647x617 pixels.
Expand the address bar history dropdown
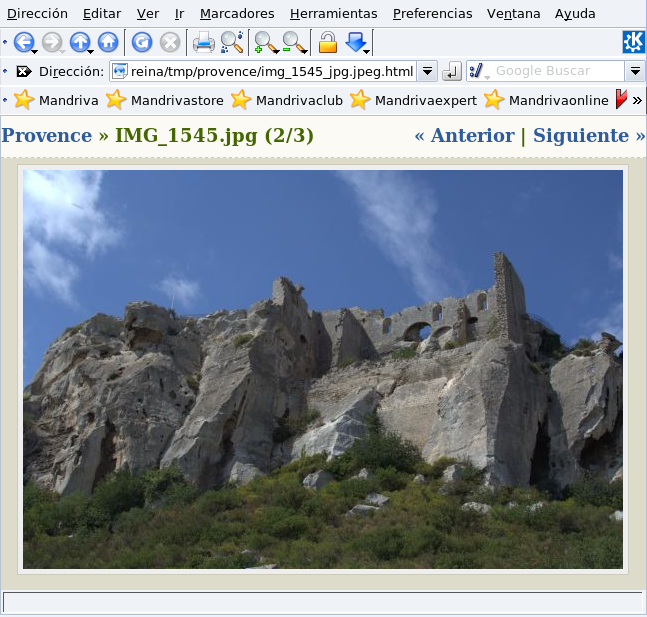(x=427, y=72)
